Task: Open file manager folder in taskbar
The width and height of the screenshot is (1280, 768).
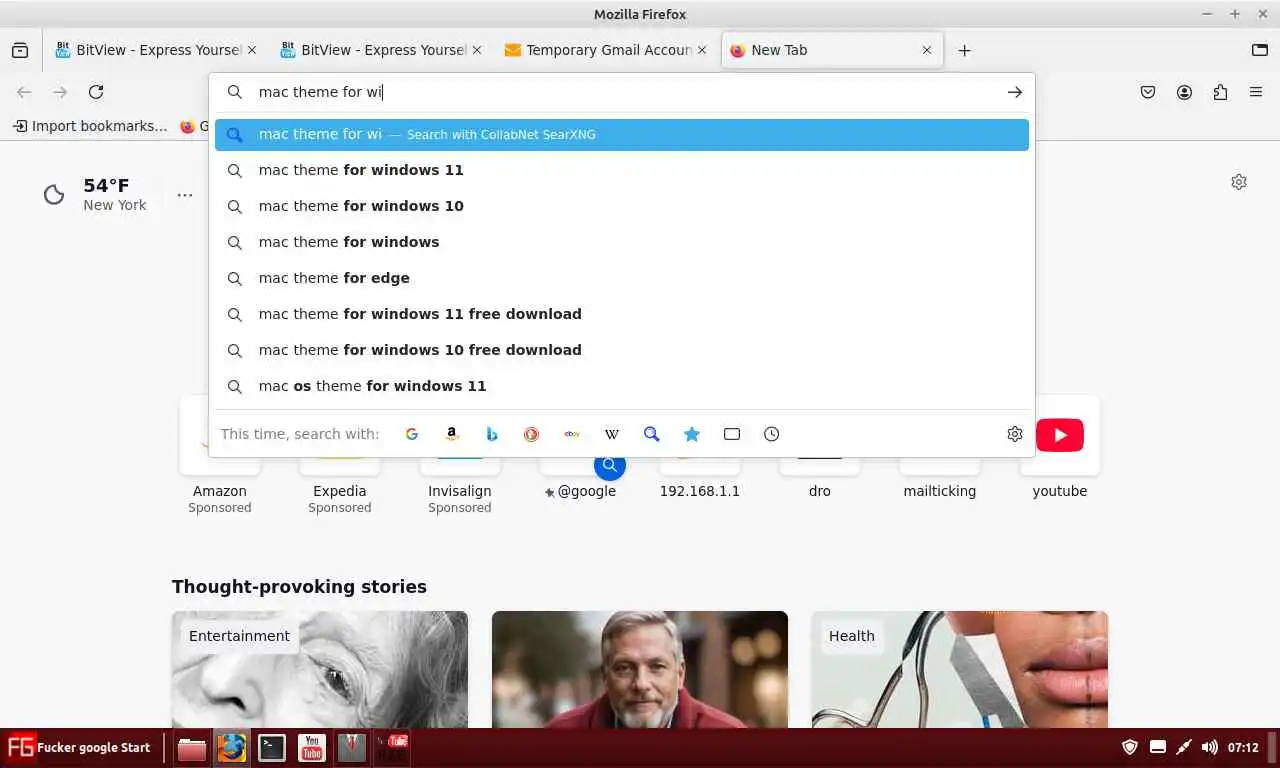Action: pos(192,747)
